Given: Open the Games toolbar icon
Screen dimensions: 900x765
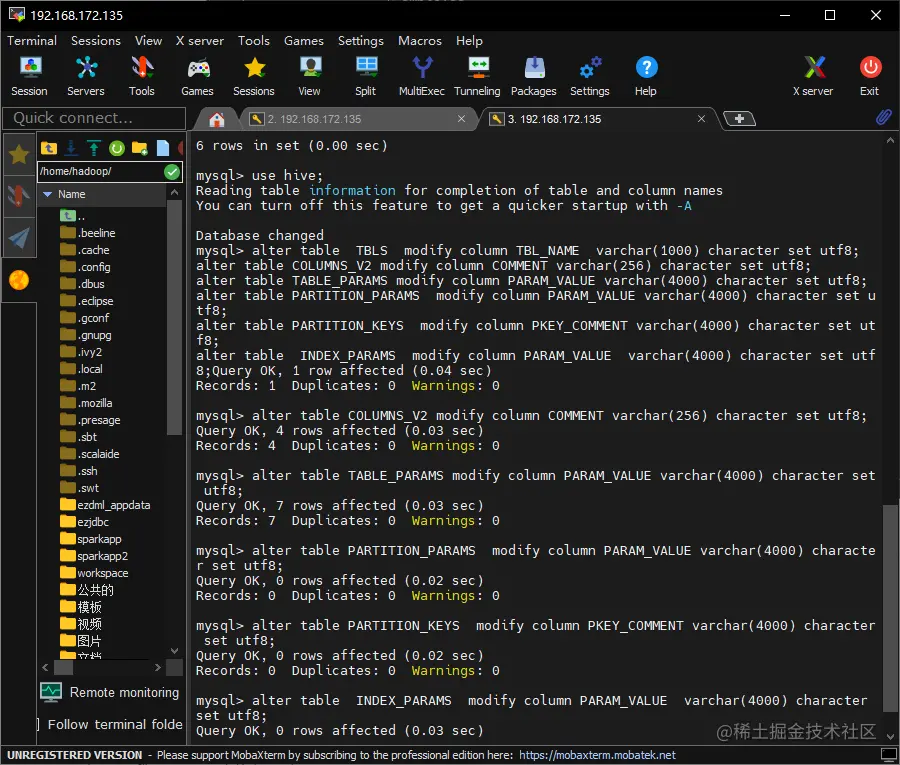Looking at the screenshot, I should [197, 76].
